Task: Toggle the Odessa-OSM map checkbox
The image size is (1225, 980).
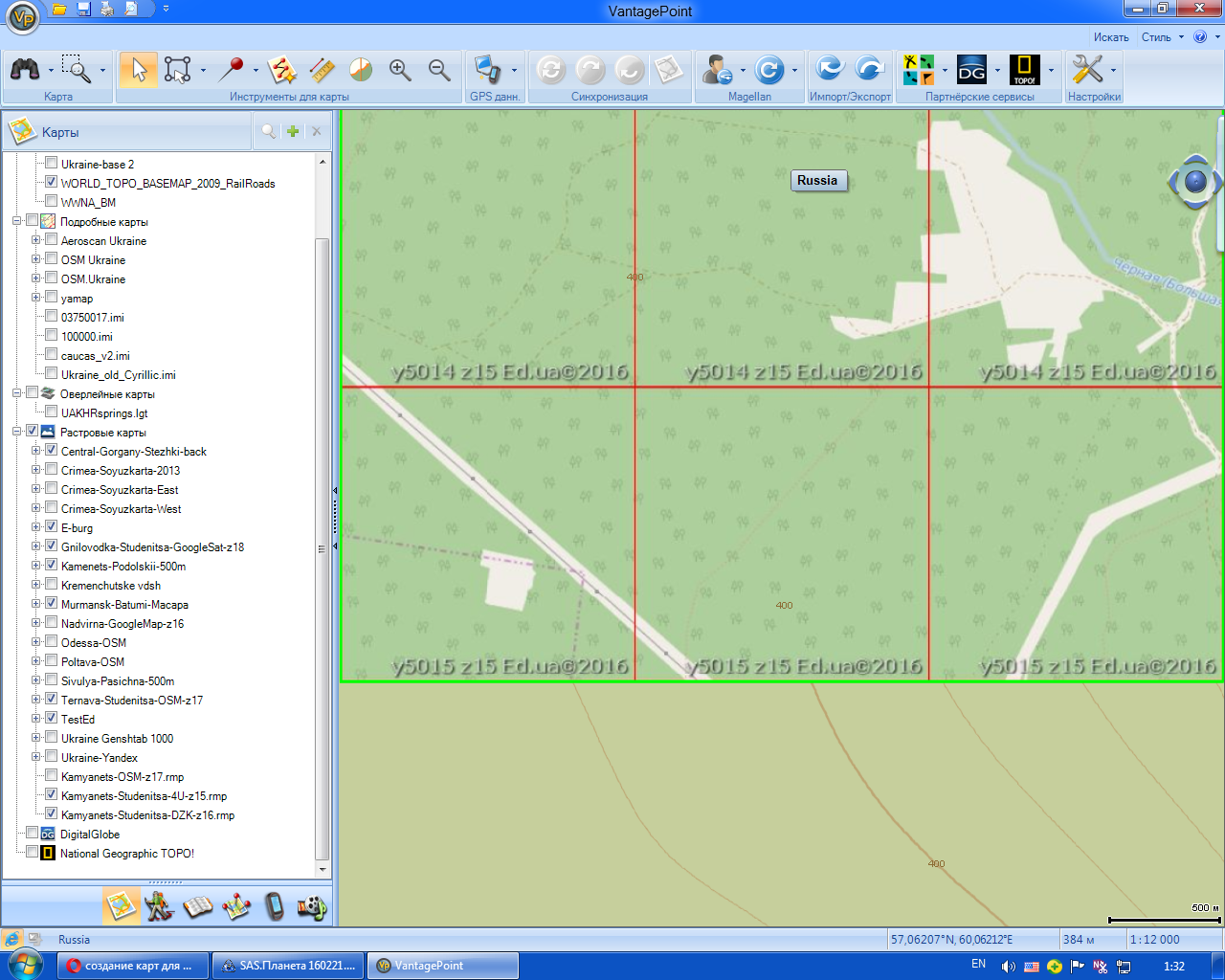Action: pyautogui.click(x=52, y=642)
